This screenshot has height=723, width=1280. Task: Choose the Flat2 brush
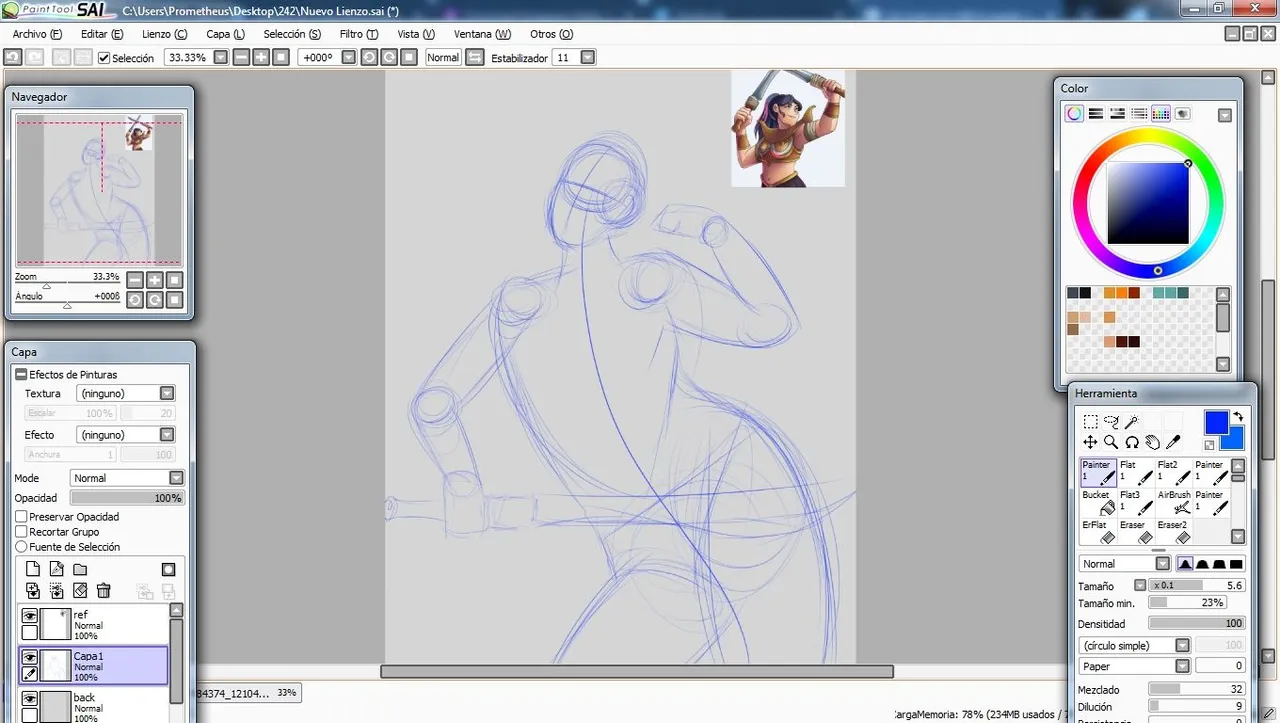point(1174,472)
